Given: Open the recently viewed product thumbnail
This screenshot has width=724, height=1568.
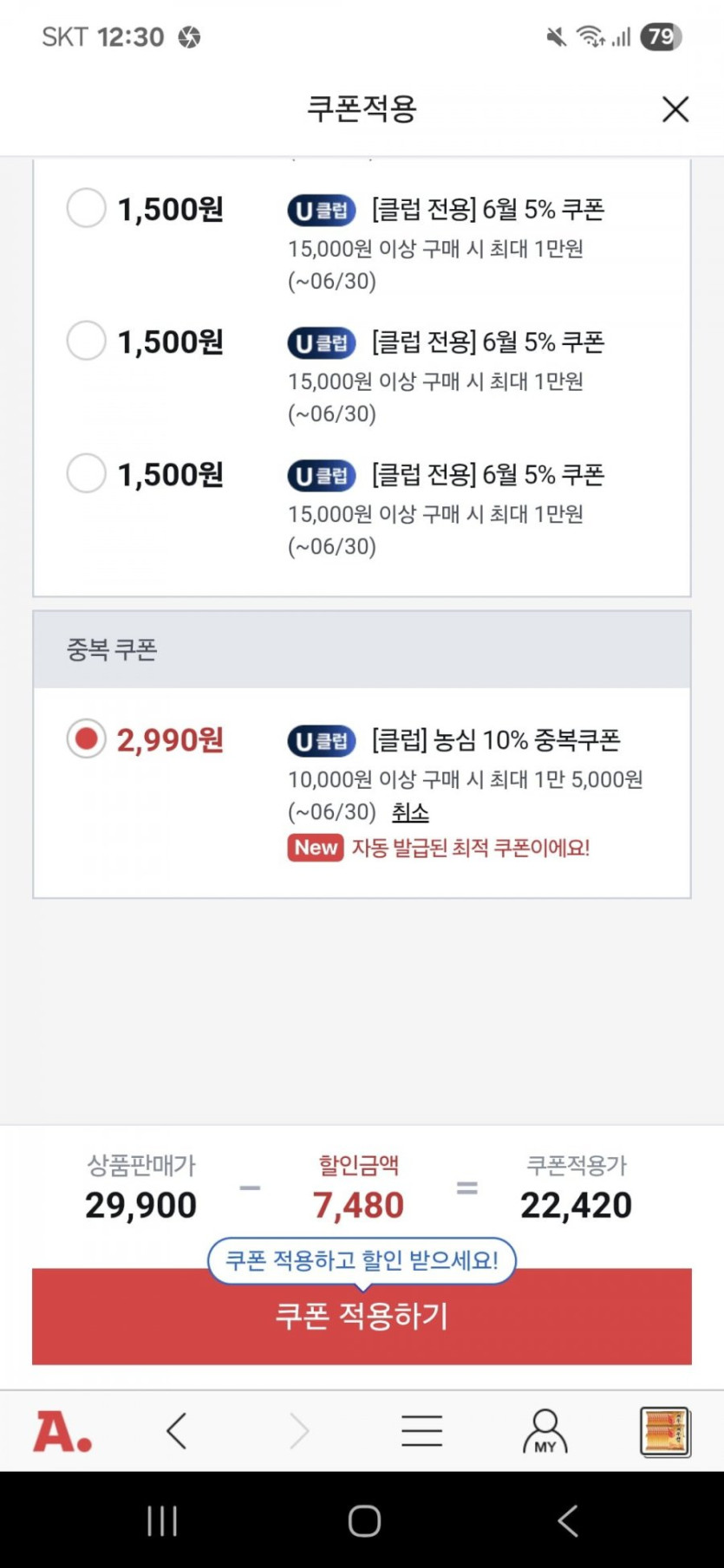Looking at the screenshot, I should 665,1431.
